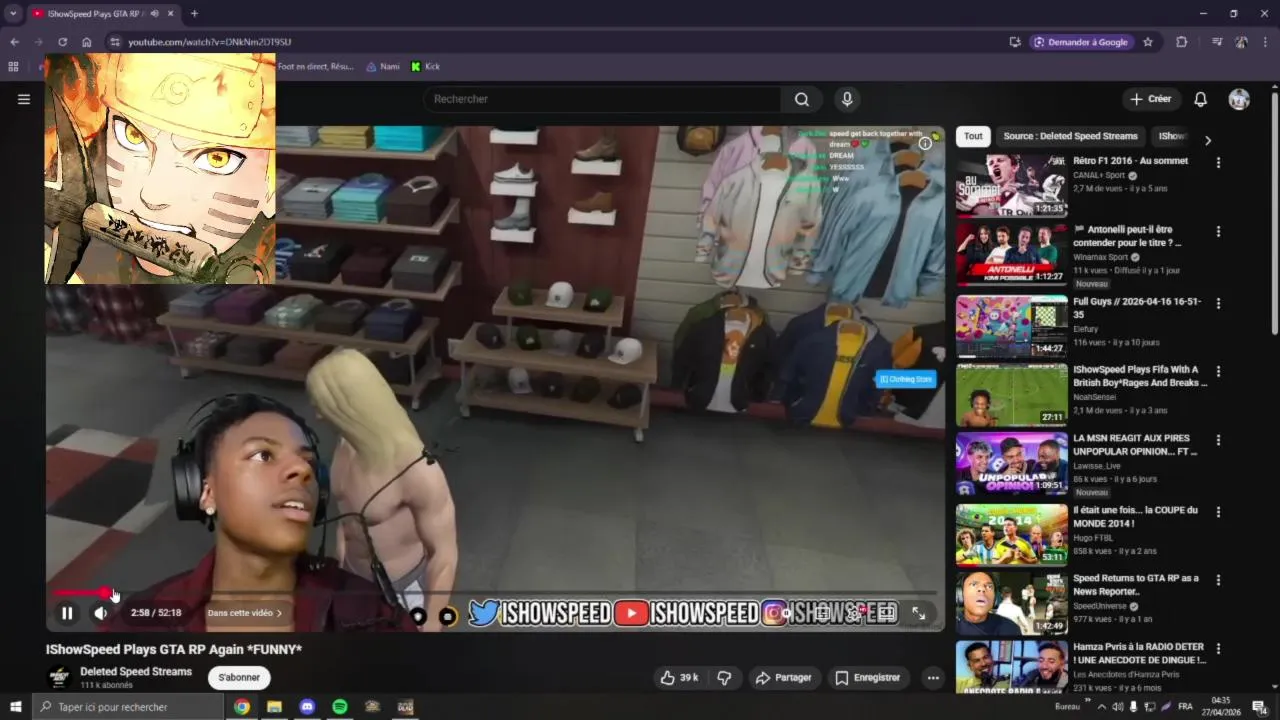1280x720 pixels.
Task: Open Spotify from the taskbar
Action: pos(340,707)
